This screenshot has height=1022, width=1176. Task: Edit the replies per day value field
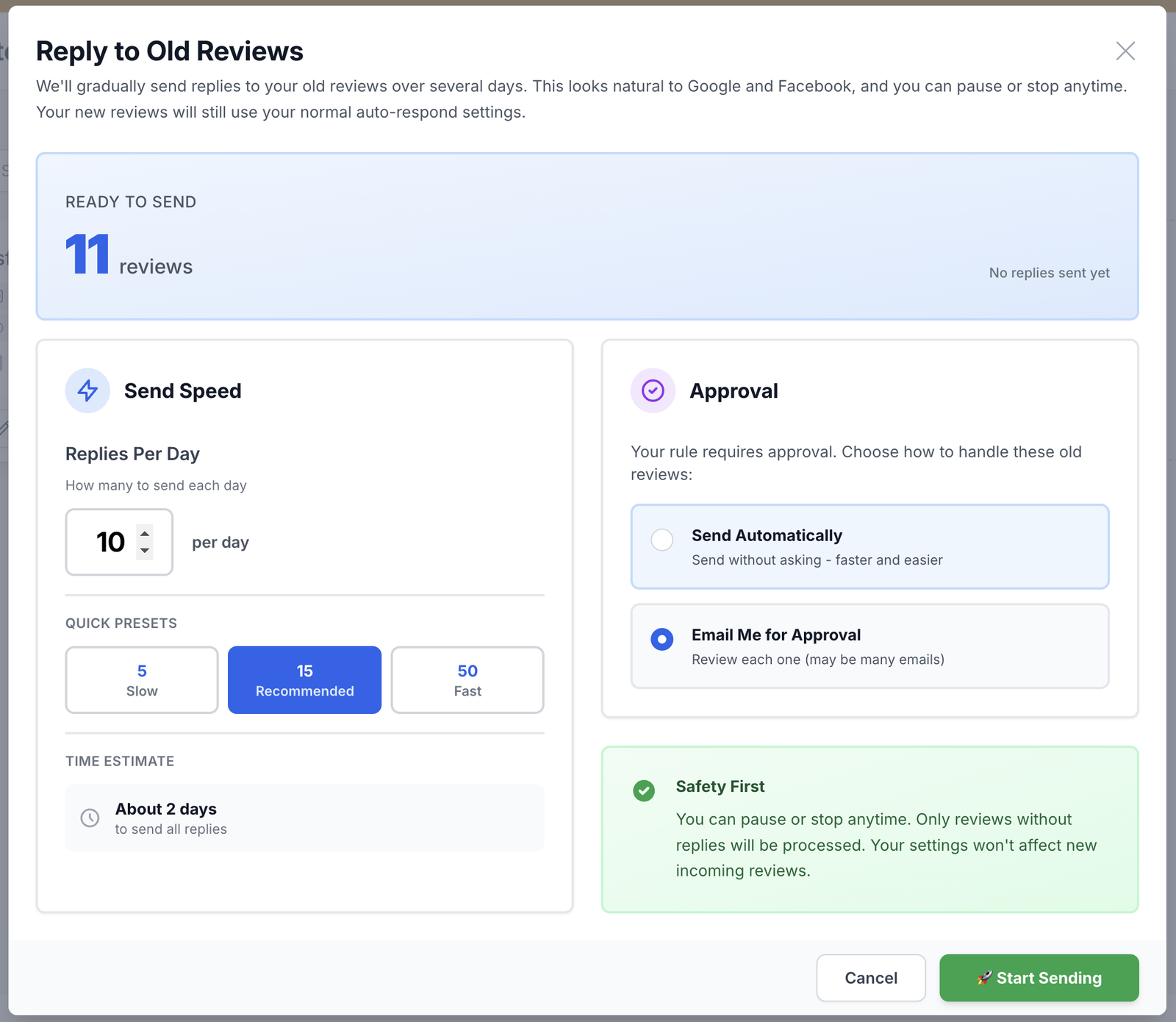[x=110, y=542]
